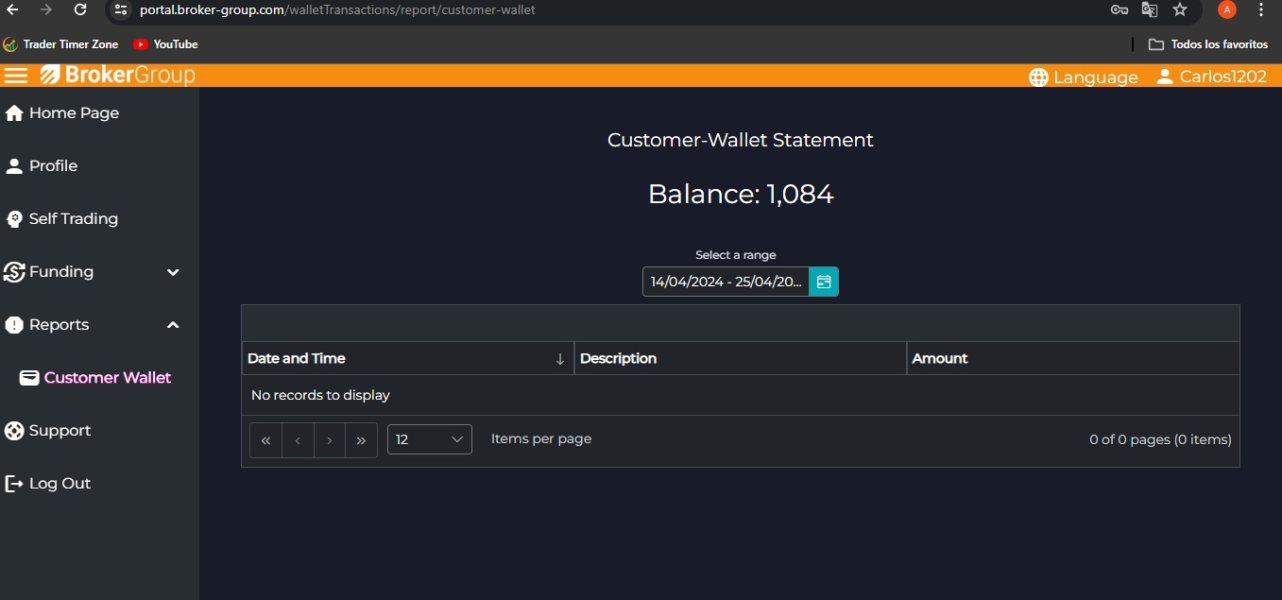The height and width of the screenshot is (600, 1282).
Task: Open the items per page dropdown
Action: 429,439
